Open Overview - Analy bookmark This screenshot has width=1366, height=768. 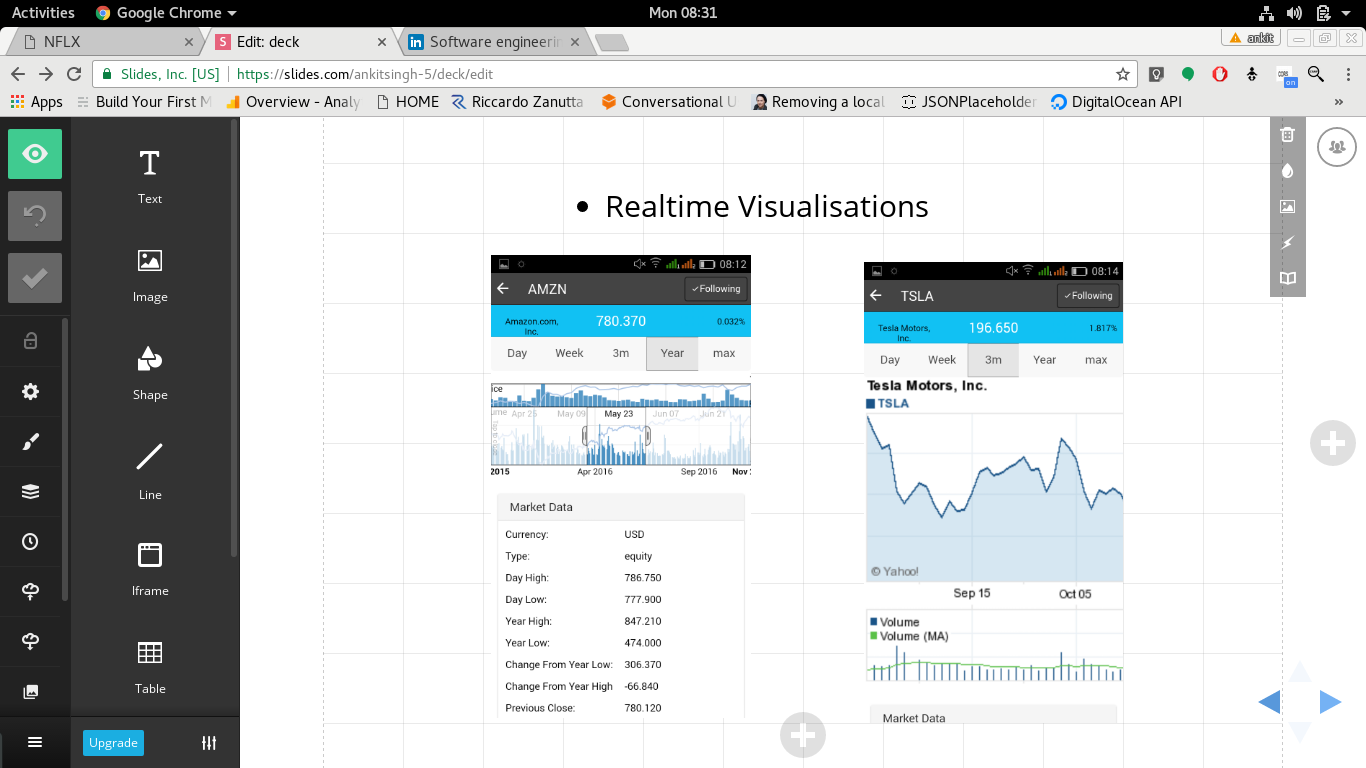pos(292,102)
